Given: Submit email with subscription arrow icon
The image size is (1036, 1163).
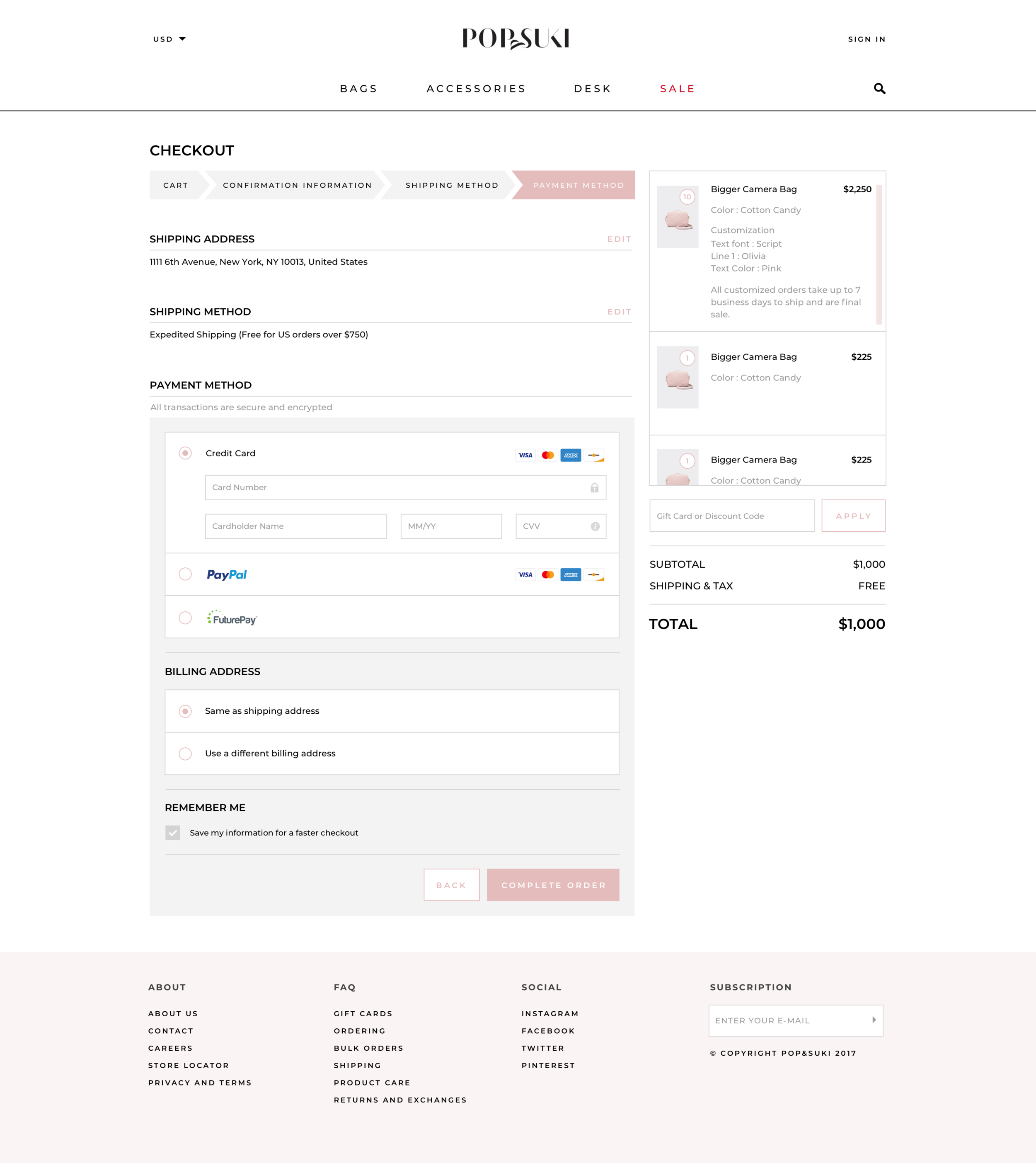Looking at the screenshot, I should [x=874, y=1020].
